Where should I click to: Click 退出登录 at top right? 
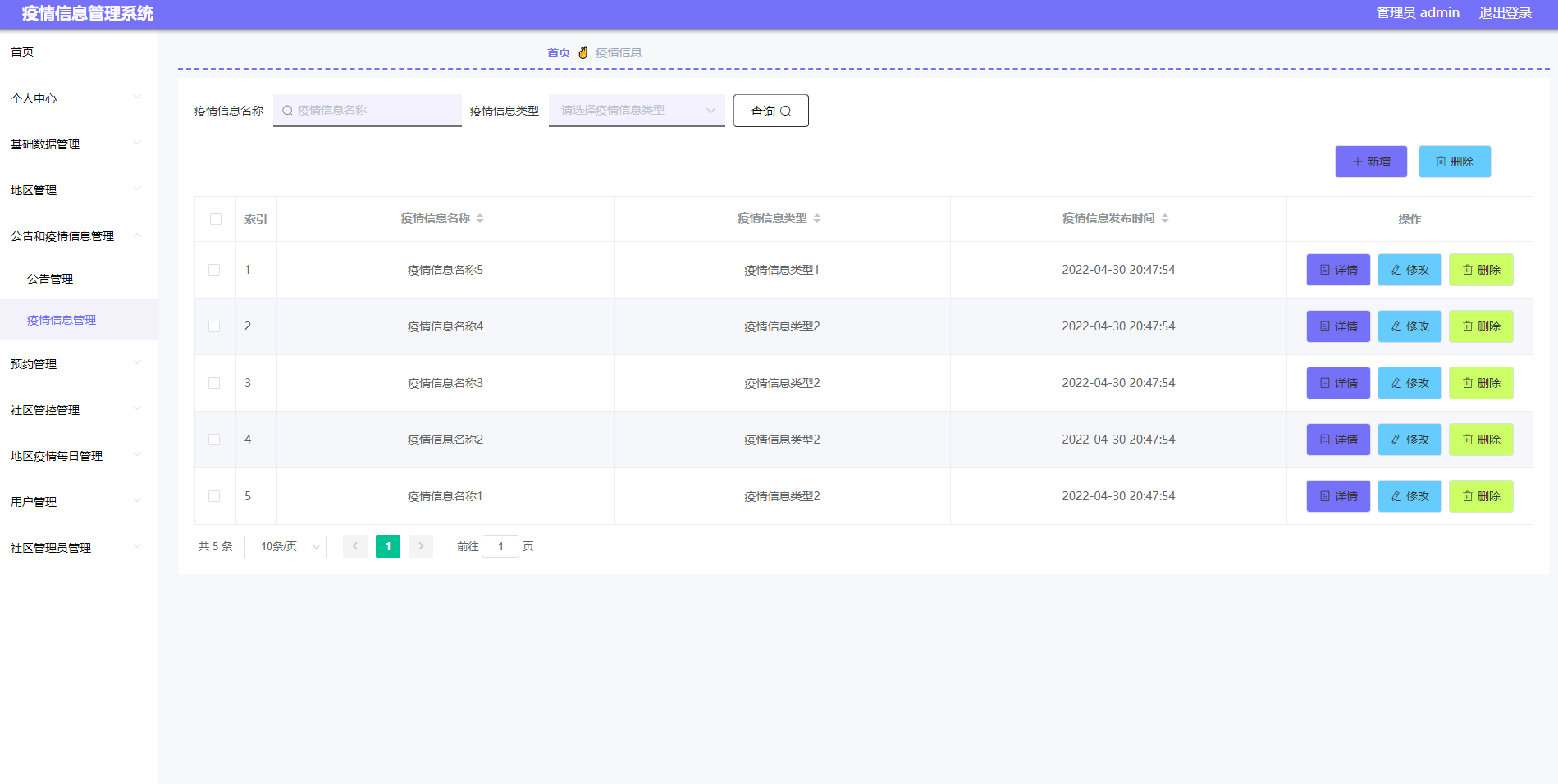[x=1505, y=12]
